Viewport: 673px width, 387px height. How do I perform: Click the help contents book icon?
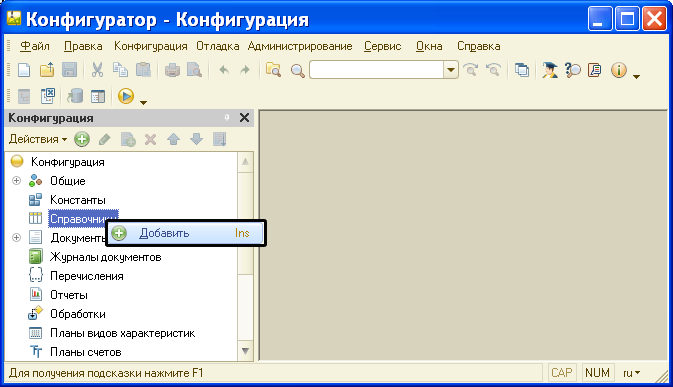tap(595, 70)
